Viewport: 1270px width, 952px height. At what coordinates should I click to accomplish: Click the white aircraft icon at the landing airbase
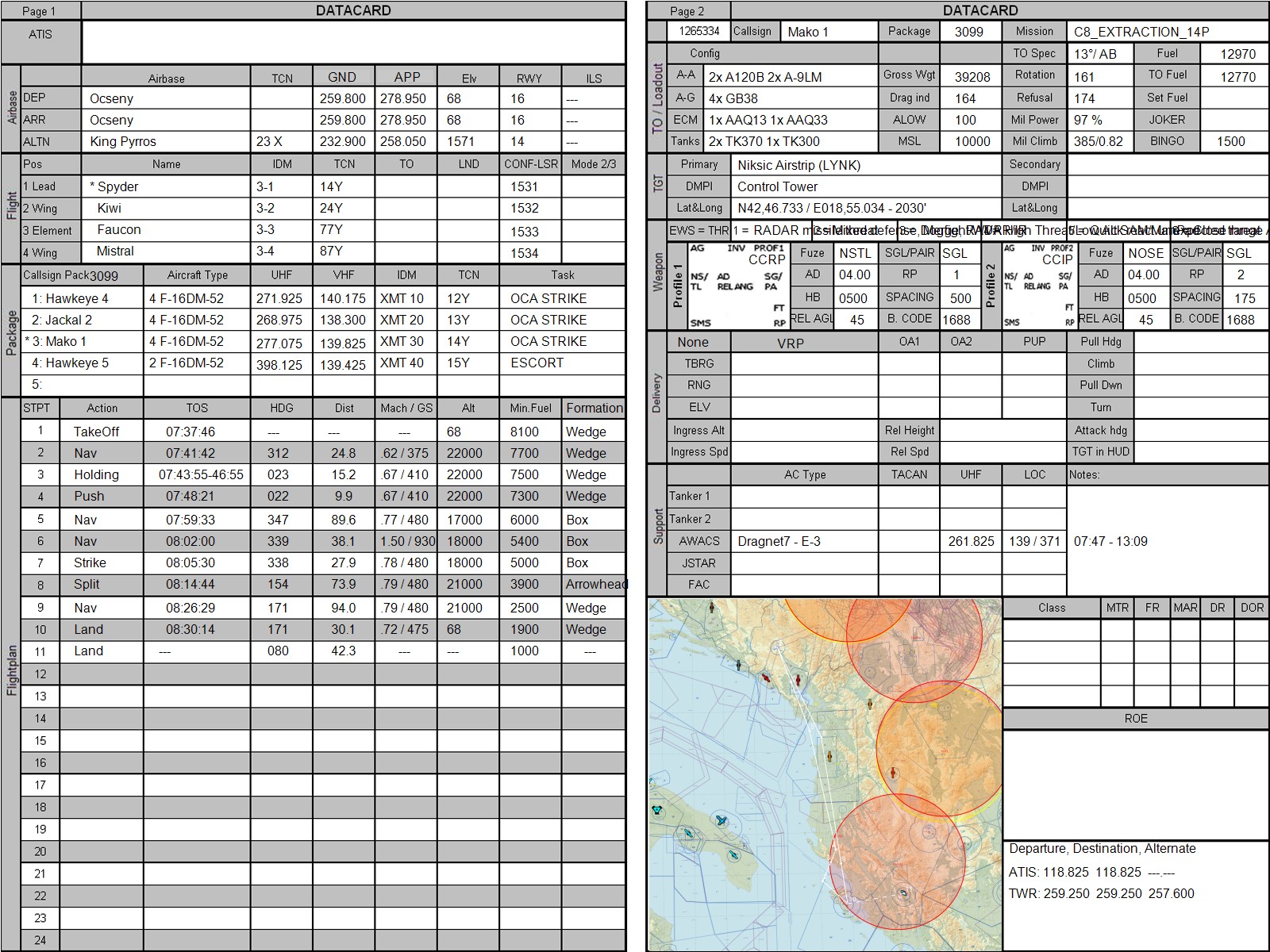point(903,893)
